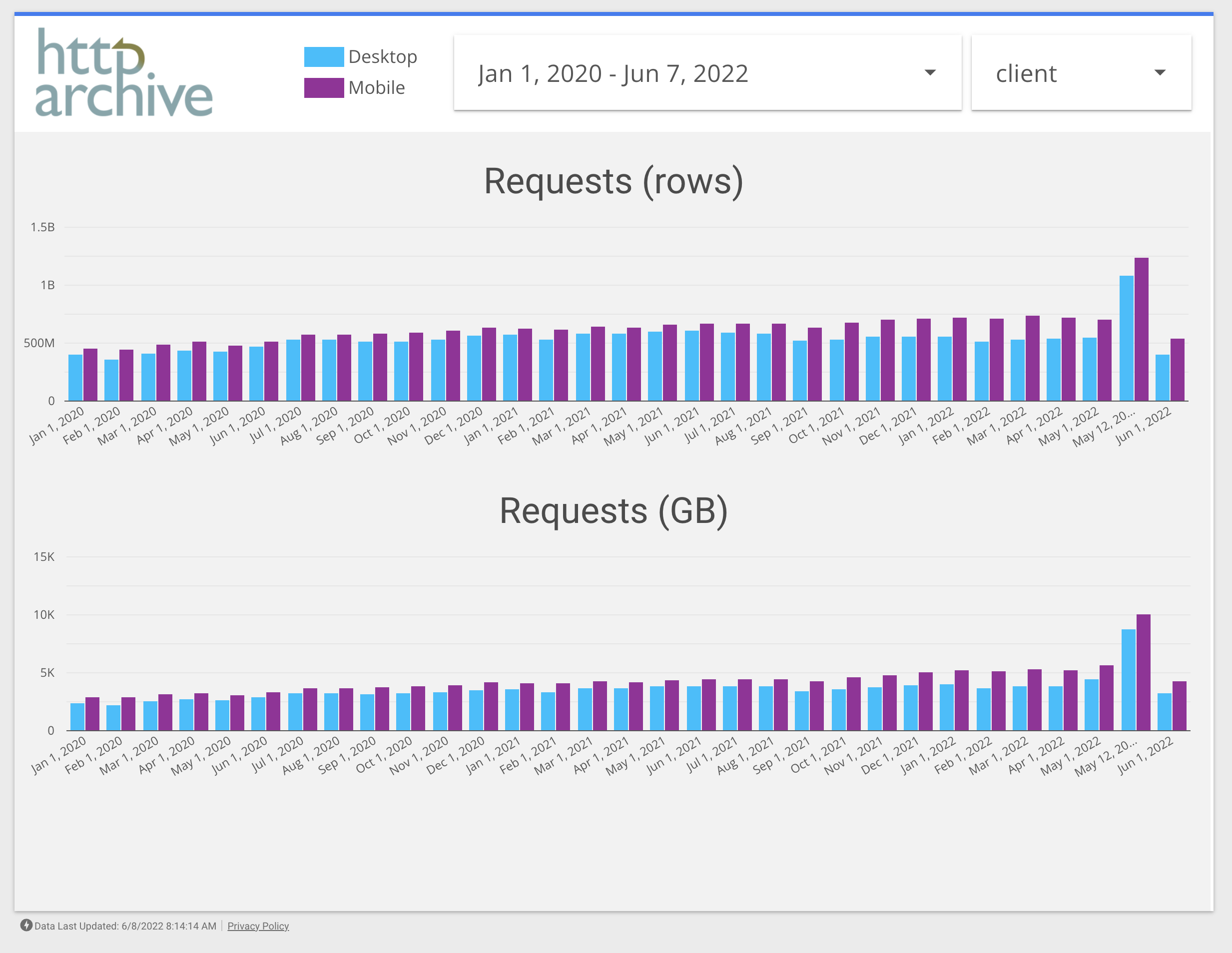
Task: Open the Privacy Policy link
Action: (x=258, y=926)
